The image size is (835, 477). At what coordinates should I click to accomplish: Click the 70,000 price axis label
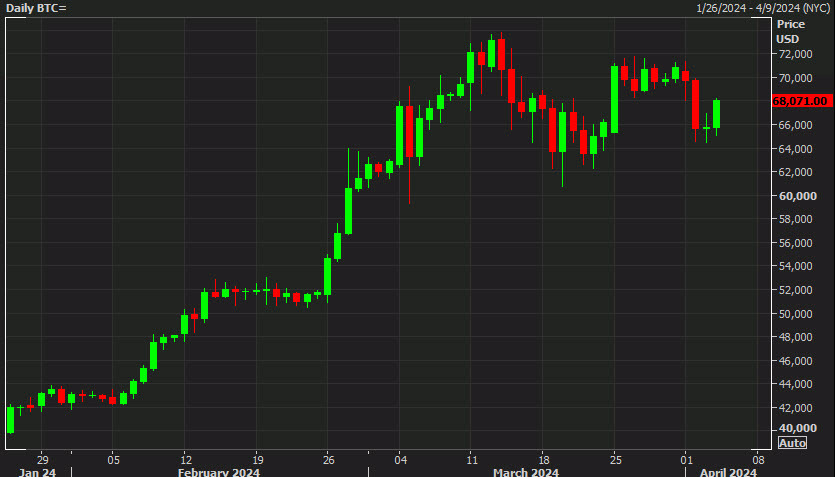point(795,78)
